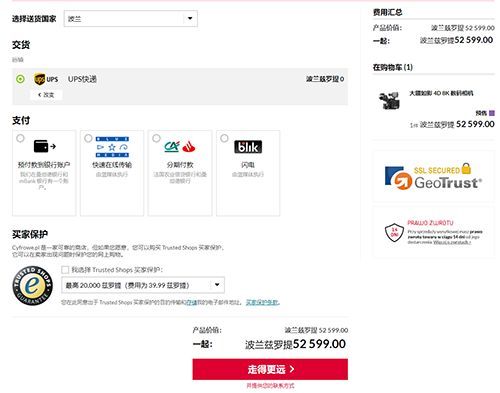Open the buyer protection terms link
This screenshot has height=393, width=500.
[x=262, y=302]
